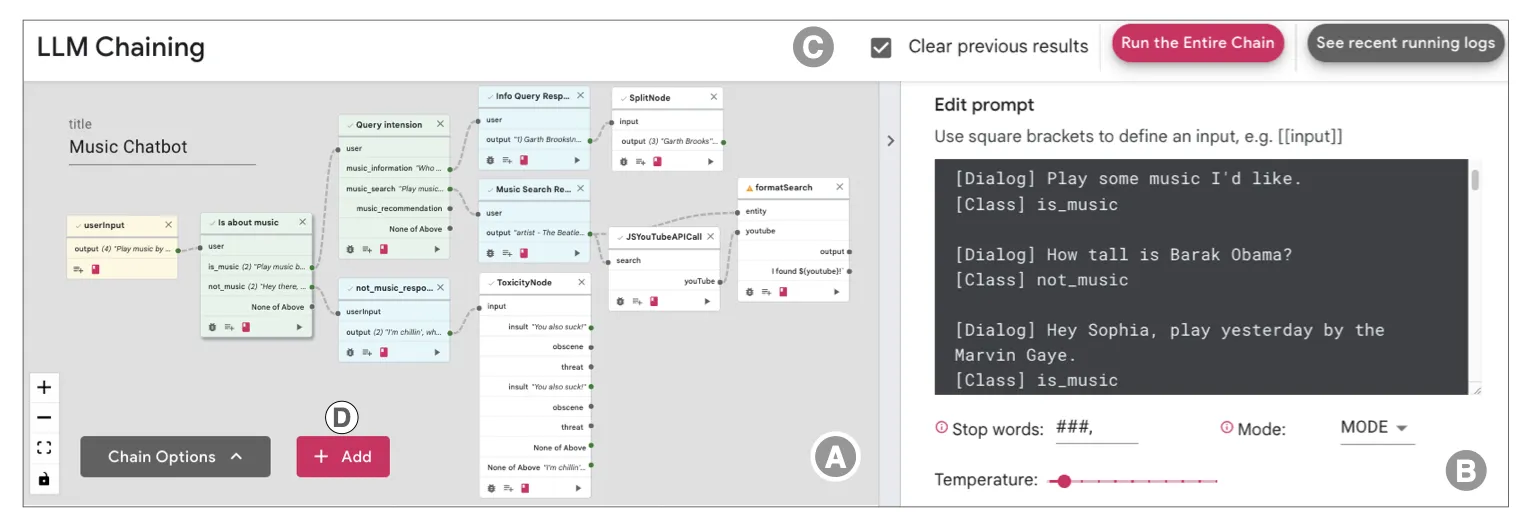Close the userInput node
This screenshot has width=1526, height=528.
[x=168, y=225]
